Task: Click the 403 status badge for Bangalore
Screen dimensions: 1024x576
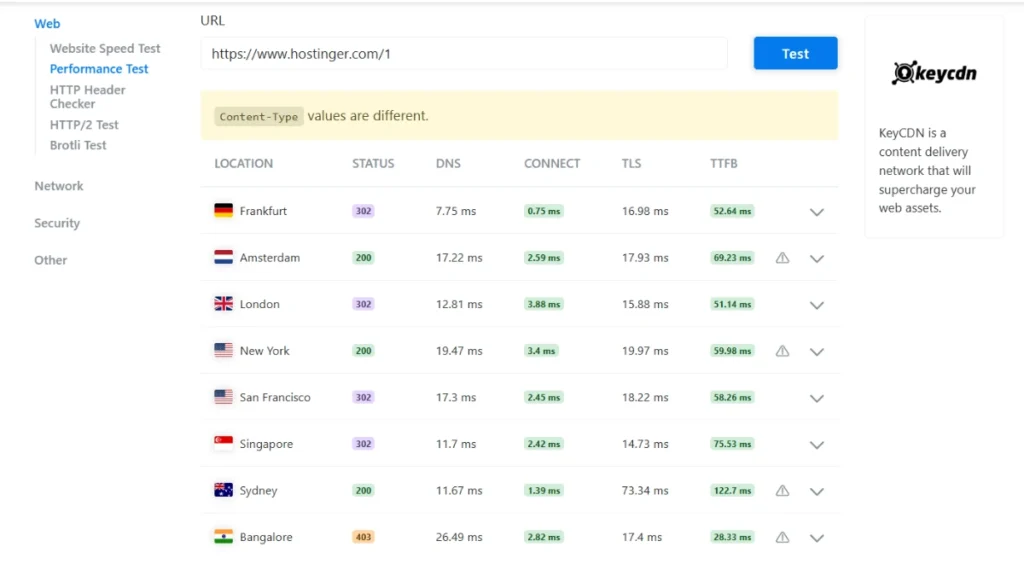Action: click(x=363, y=537)
